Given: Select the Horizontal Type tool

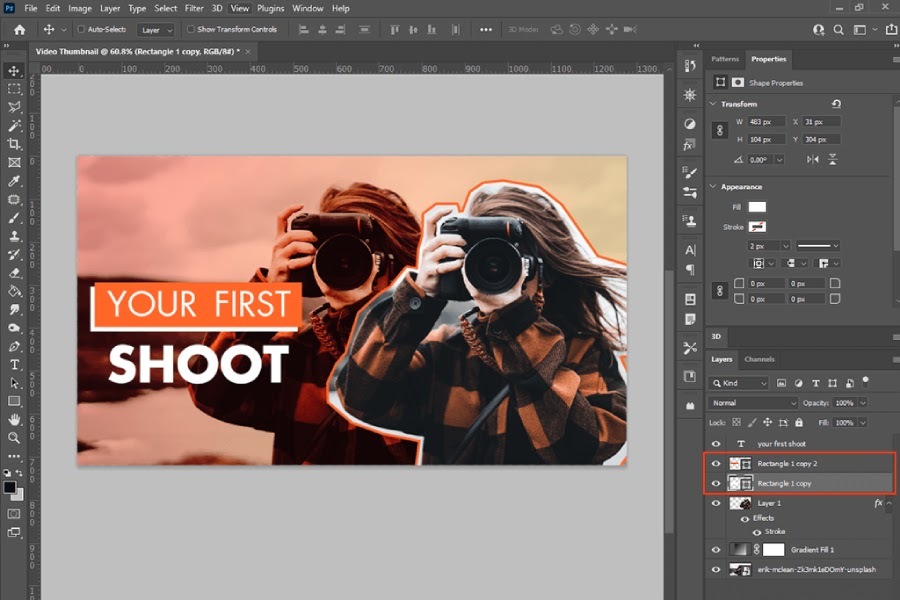Looking at the screenshot, I should tap(14, 365).
